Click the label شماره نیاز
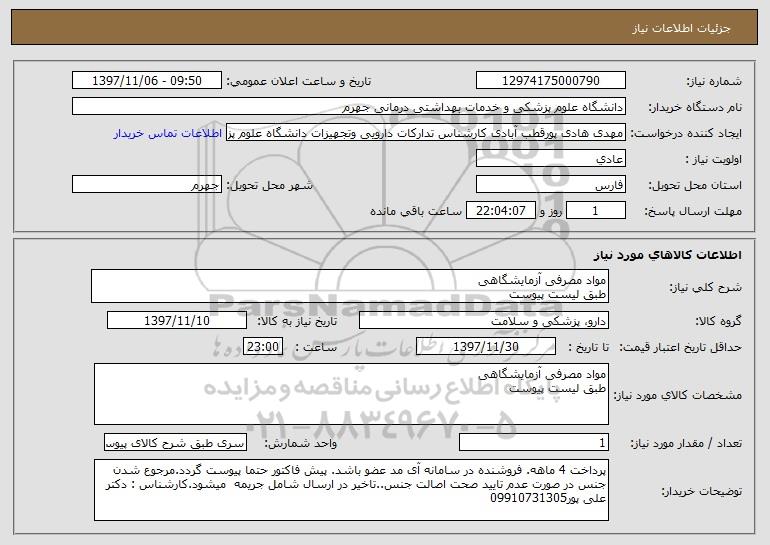The height and width of the screenshot is (545, 770). (714, 82)
